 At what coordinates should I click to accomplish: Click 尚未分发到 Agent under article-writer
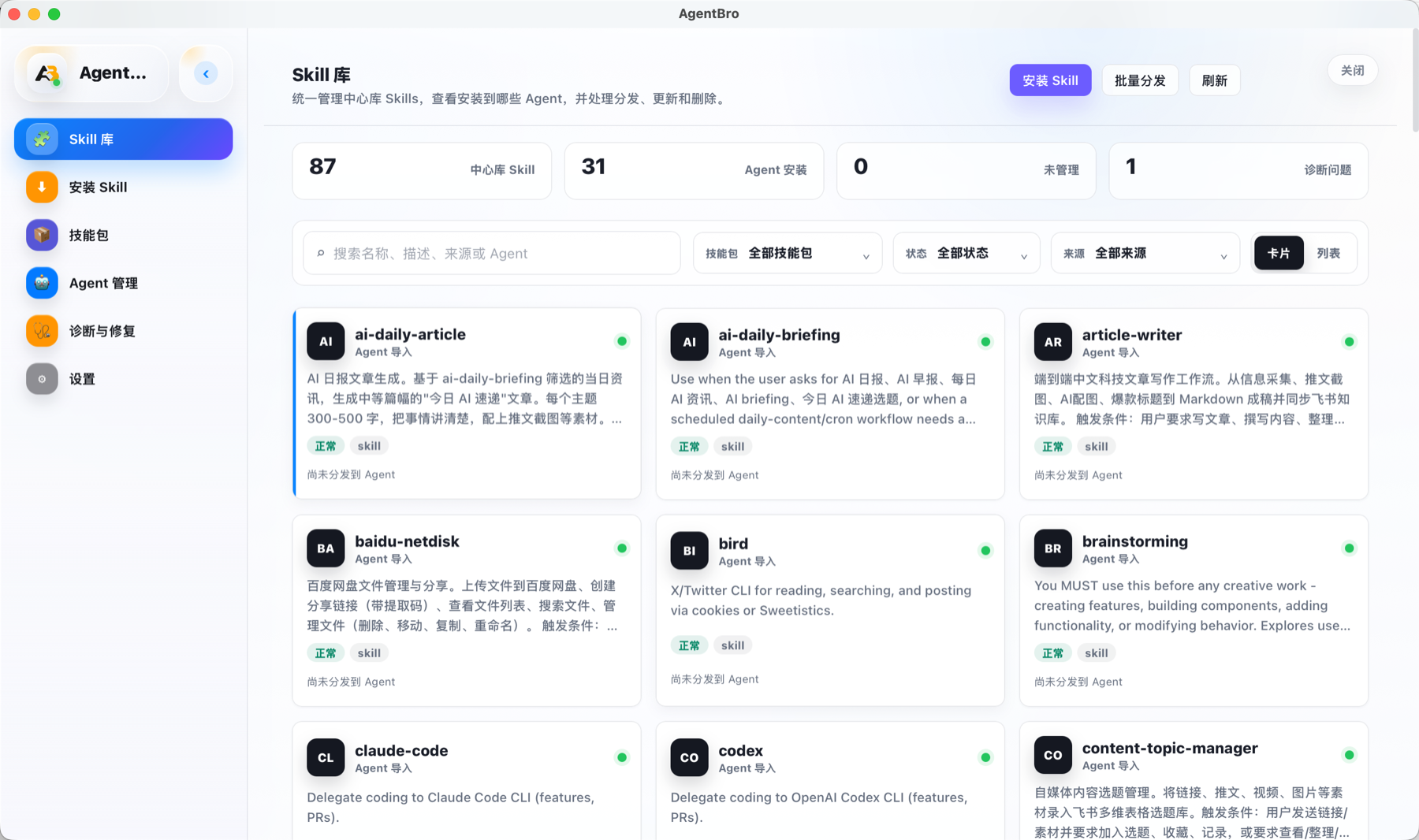tap(1078, 475)
